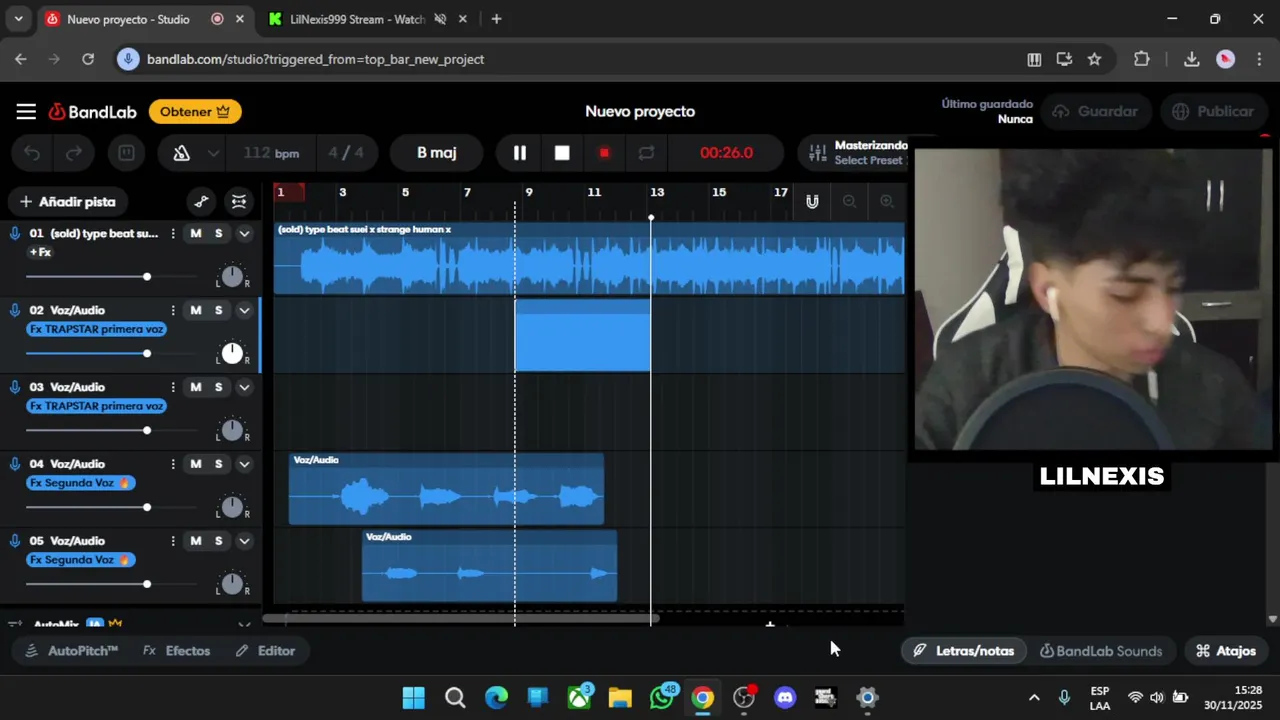Toggle loop cycle mode
Image resolution: width=1280 pixels, height=720 pixels.
click(646, 153)
